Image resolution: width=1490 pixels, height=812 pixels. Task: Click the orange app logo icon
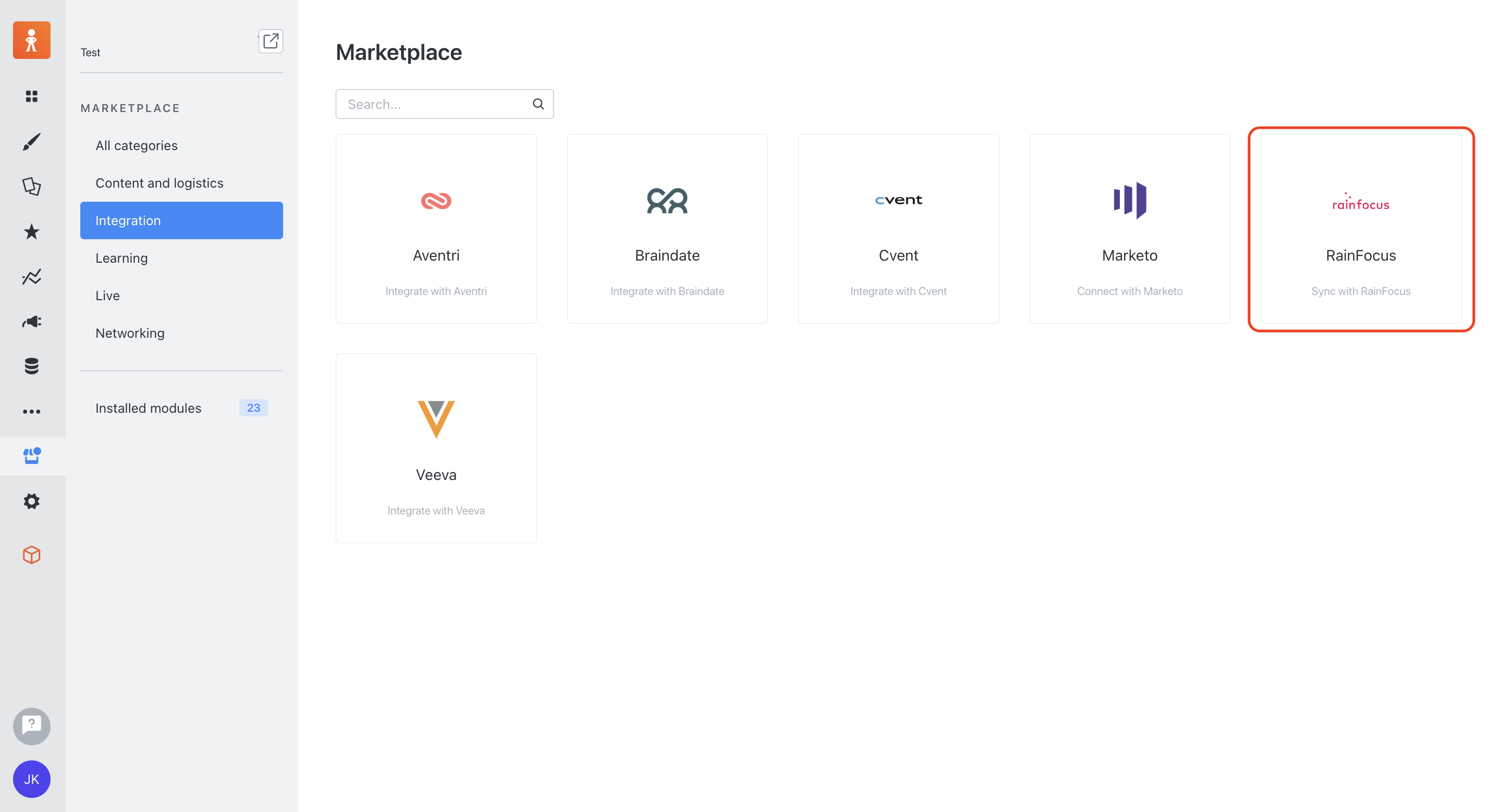(31, 40)
